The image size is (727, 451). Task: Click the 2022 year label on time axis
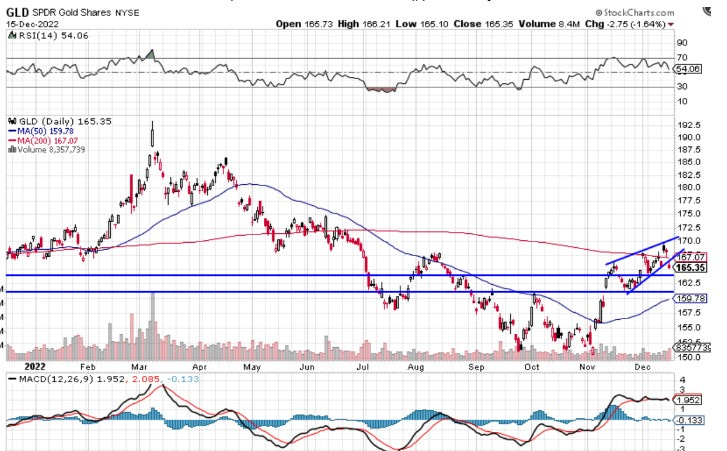point(35,367)
